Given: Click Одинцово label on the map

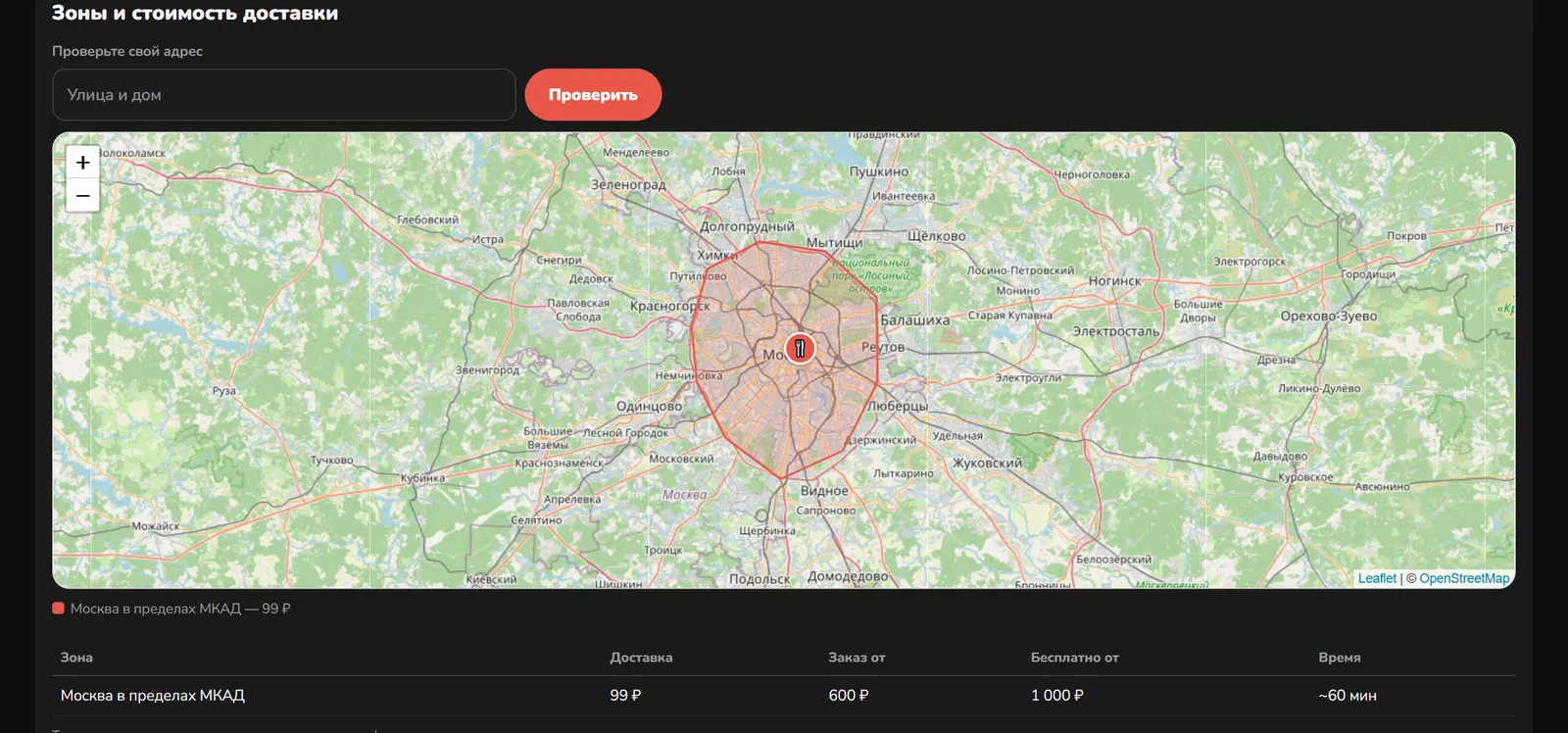Looking at the screenshot, I should [649, 406].
